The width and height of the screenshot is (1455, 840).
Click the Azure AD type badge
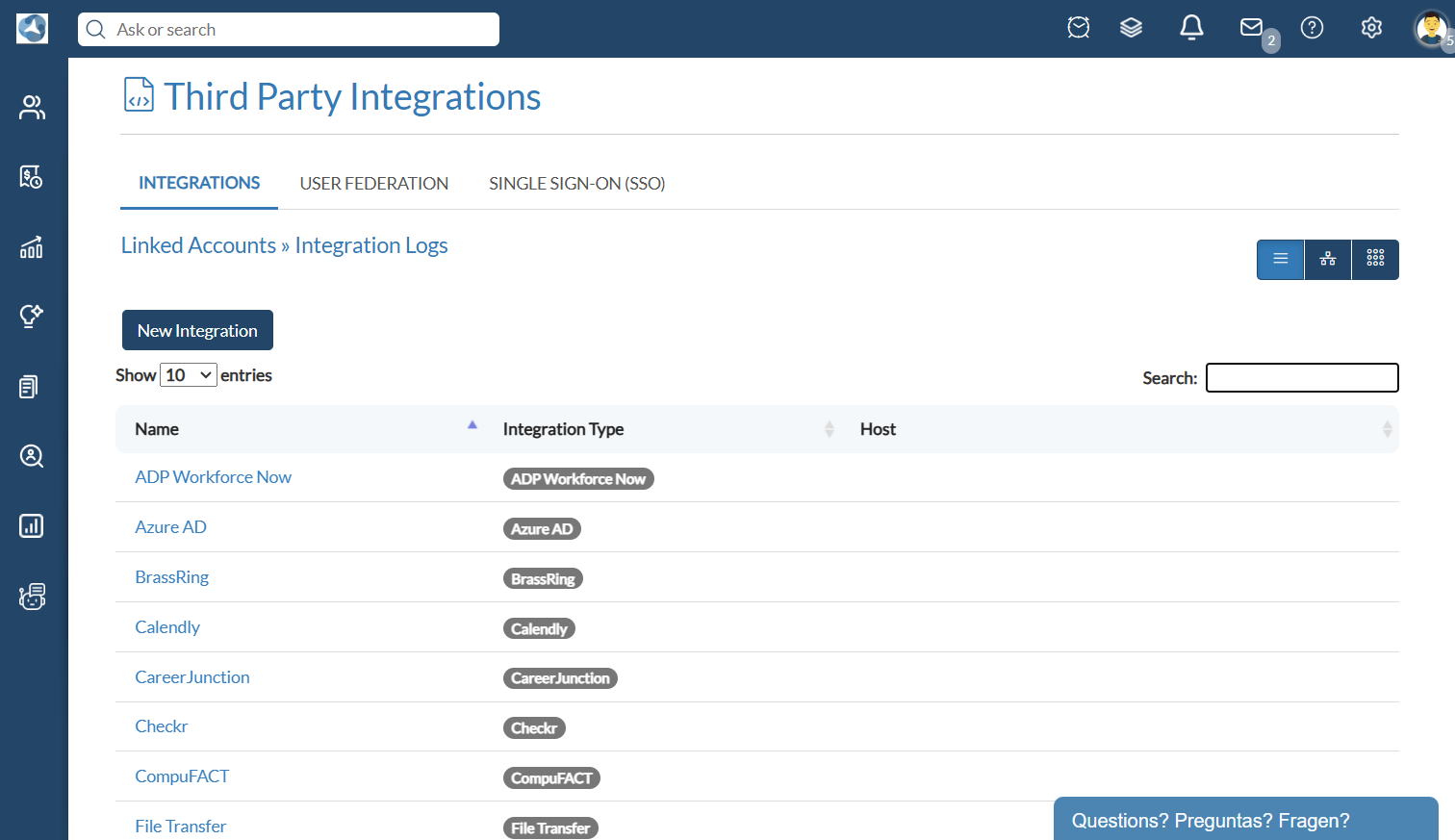(x=542, y=529)
